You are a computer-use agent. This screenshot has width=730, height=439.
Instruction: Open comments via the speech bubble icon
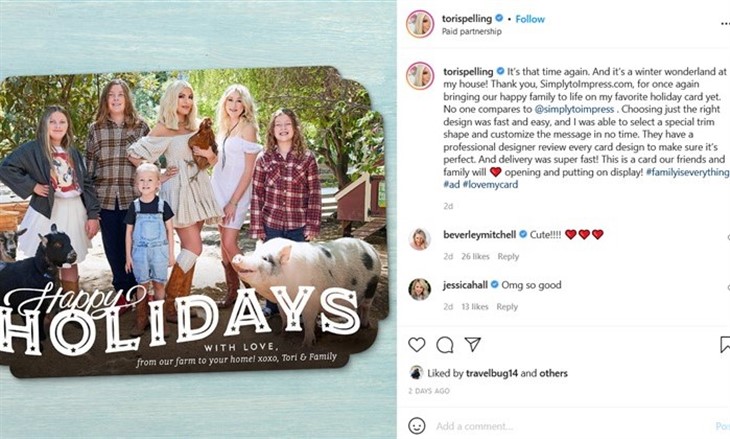tap(445, 344)
